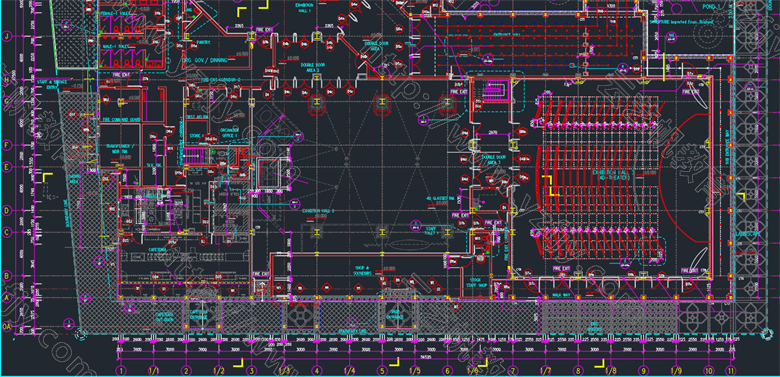Select grid bubble 1/2 on bottom axis
The width and height of the screenshot is (780, 377).
point(219,371)
